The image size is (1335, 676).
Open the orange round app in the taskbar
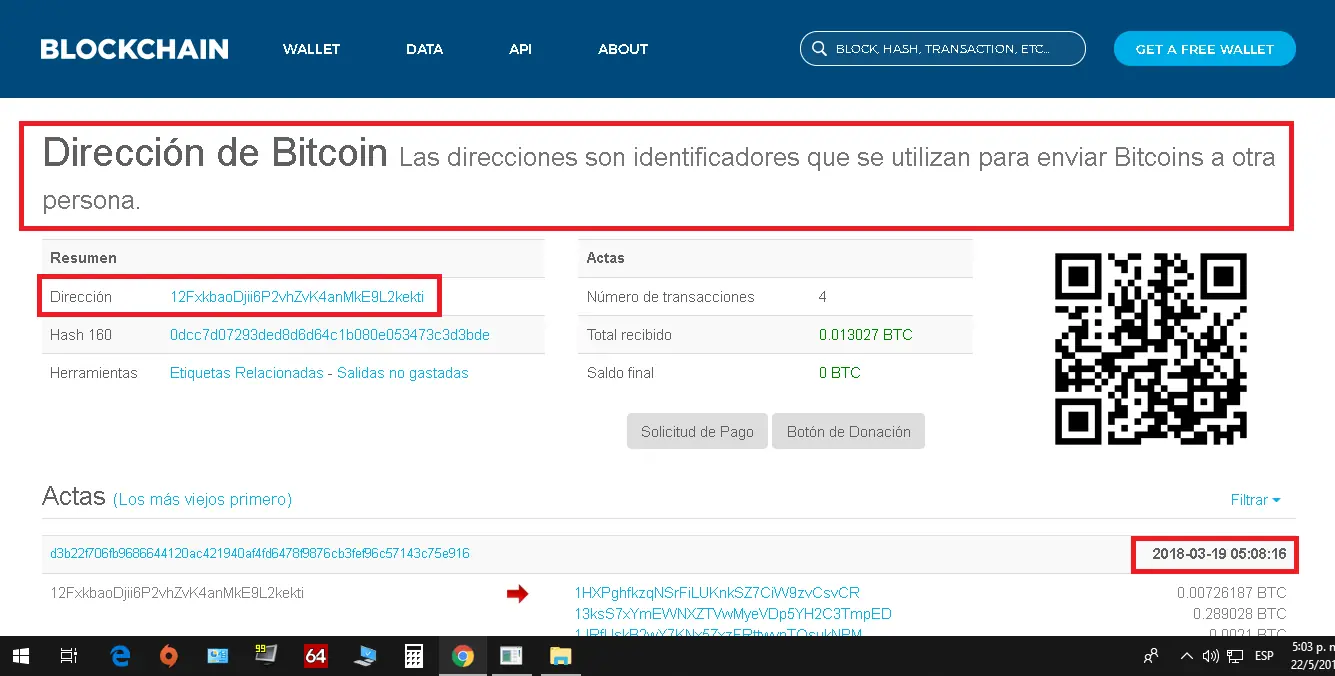point(169,656)
